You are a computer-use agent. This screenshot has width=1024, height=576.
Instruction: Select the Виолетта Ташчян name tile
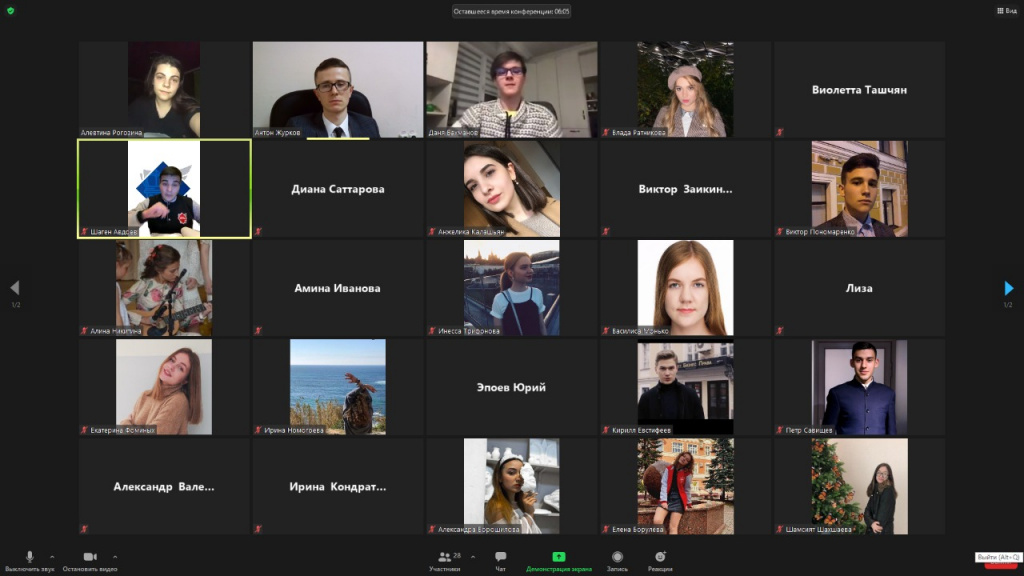pos(859,89)
